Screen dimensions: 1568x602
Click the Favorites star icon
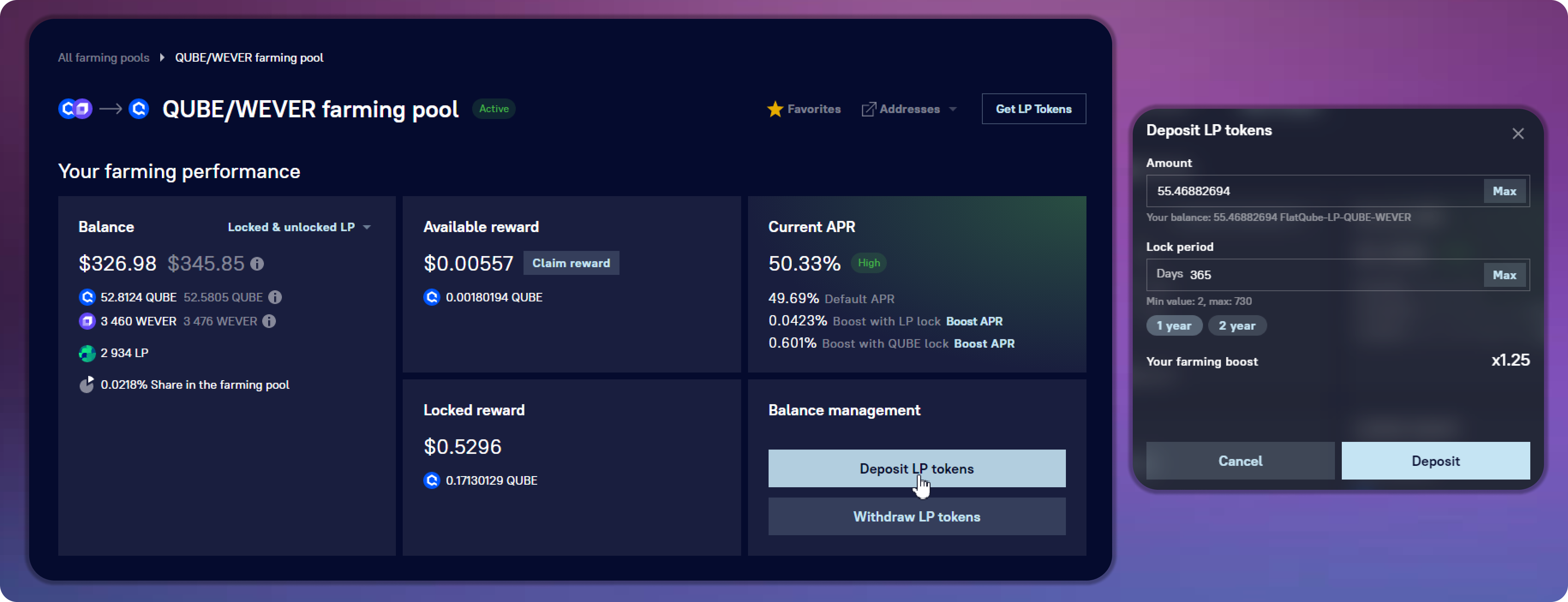point(775,109)
